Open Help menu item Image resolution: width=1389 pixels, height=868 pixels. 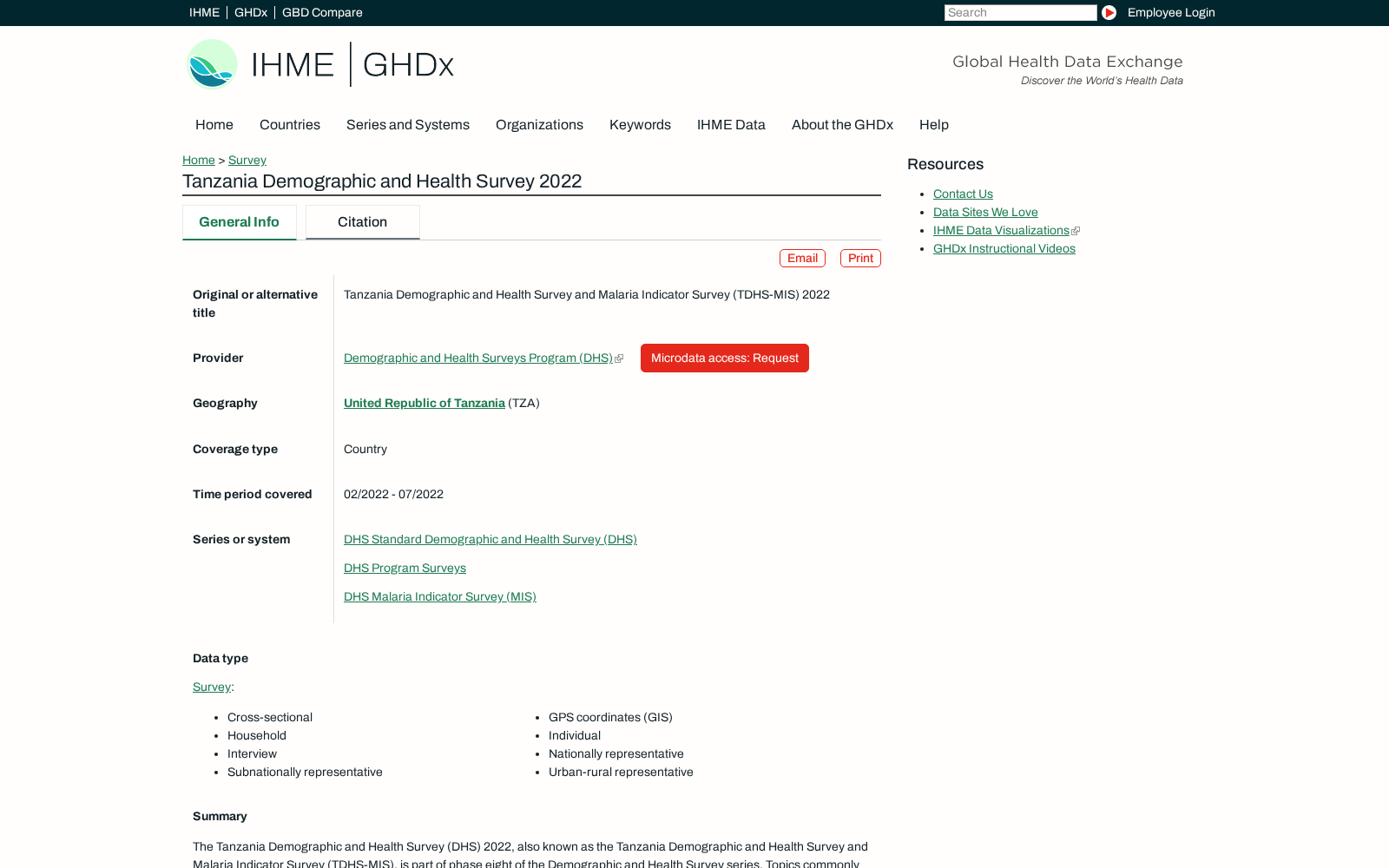tap(934, 124)
